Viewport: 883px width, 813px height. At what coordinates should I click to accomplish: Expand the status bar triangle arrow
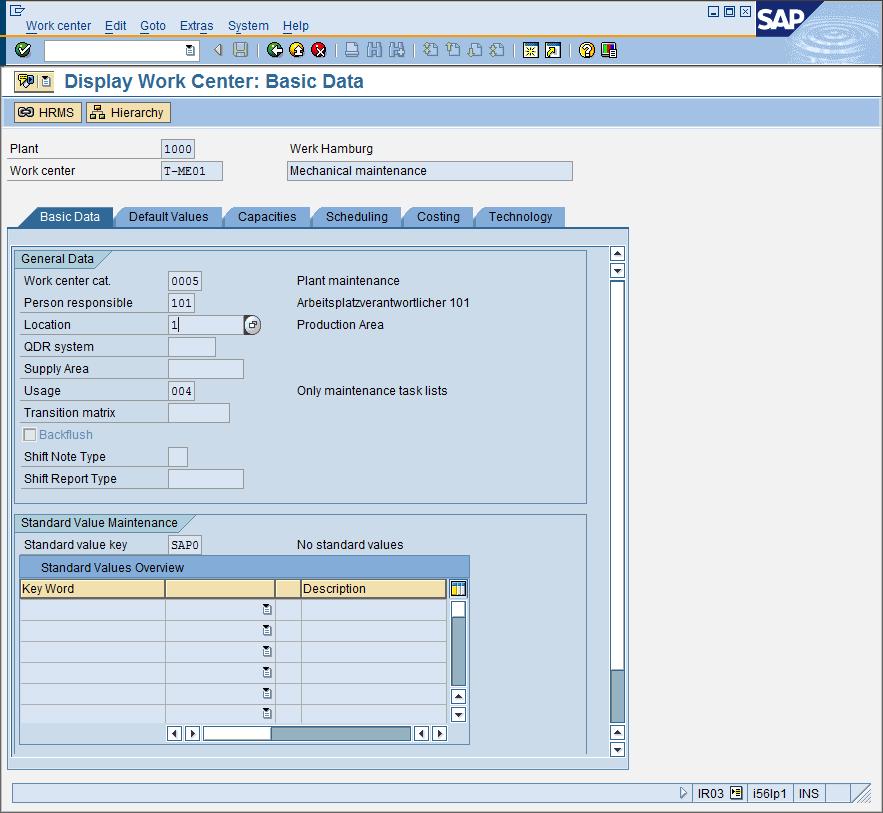click(683, 793)
